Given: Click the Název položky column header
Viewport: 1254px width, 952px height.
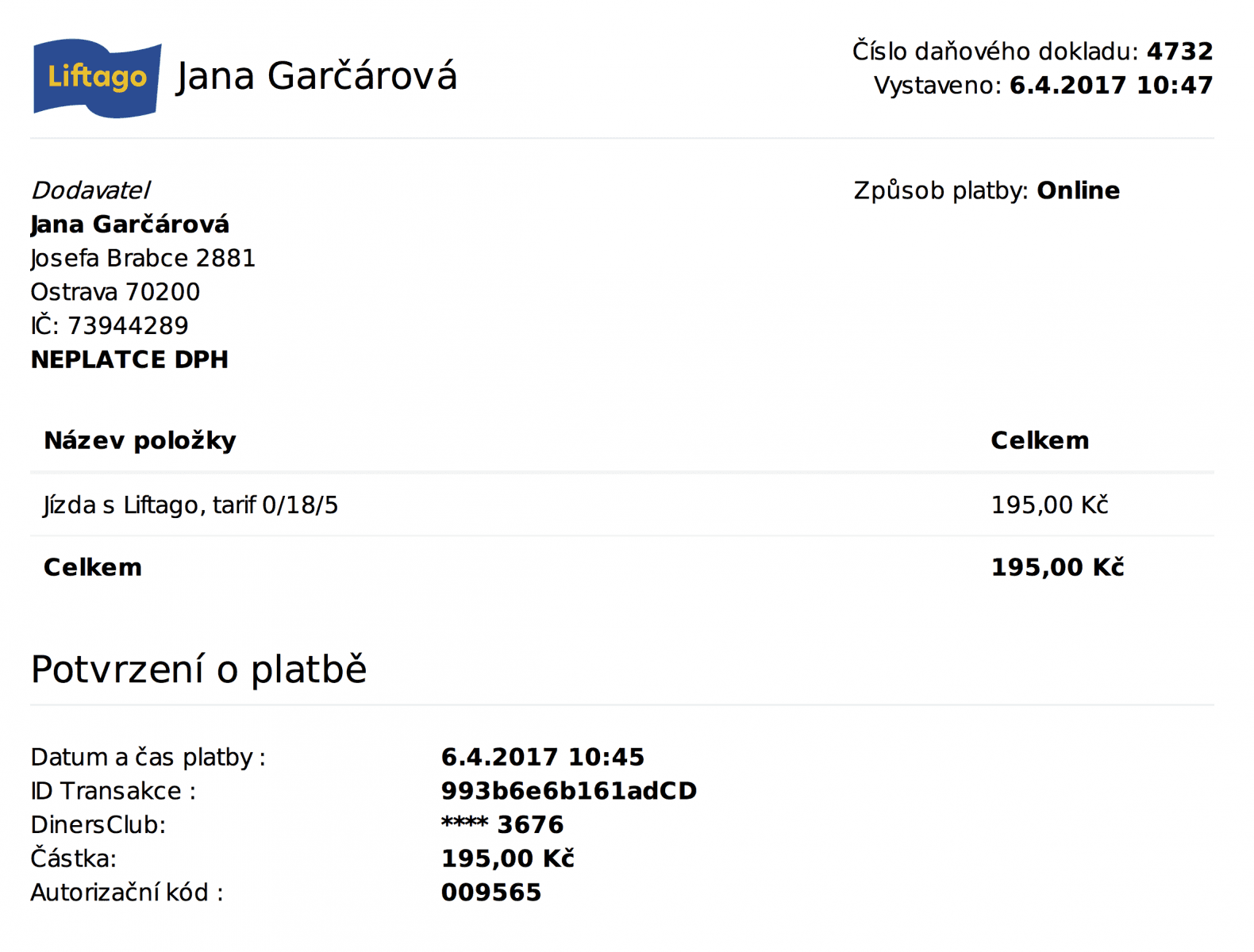Looking at the screenshot, I should tap(140, 441).
